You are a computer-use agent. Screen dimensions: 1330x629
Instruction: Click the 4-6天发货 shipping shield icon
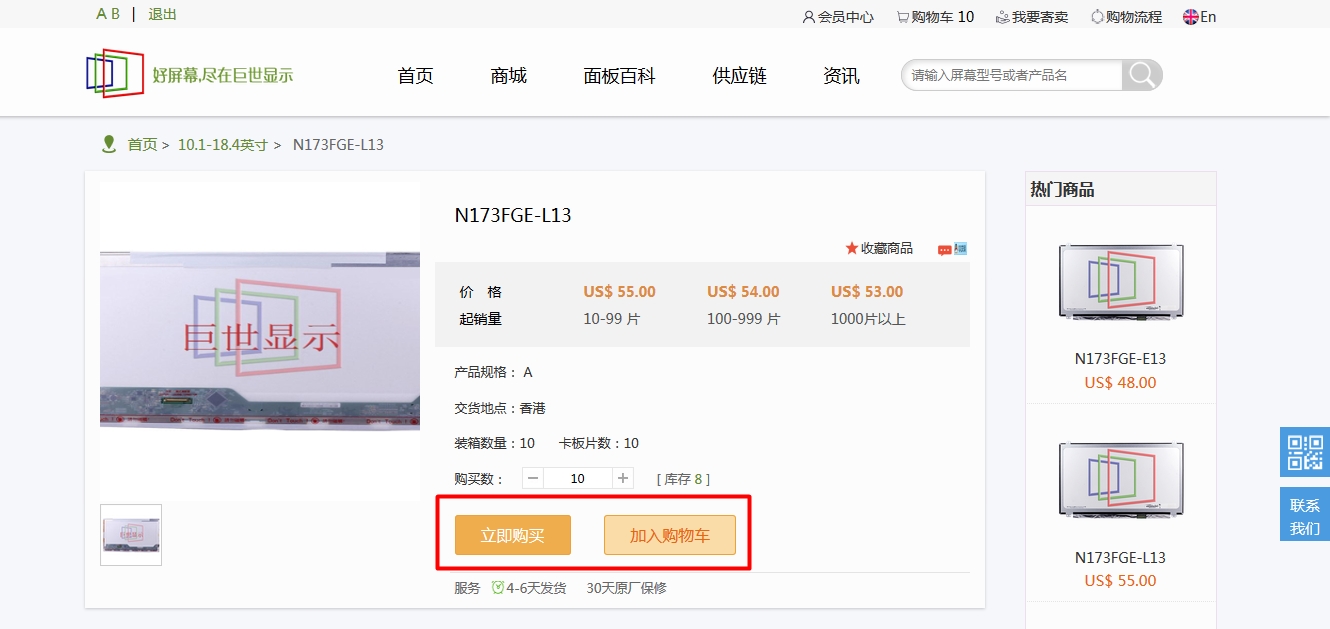click(497, 588)
